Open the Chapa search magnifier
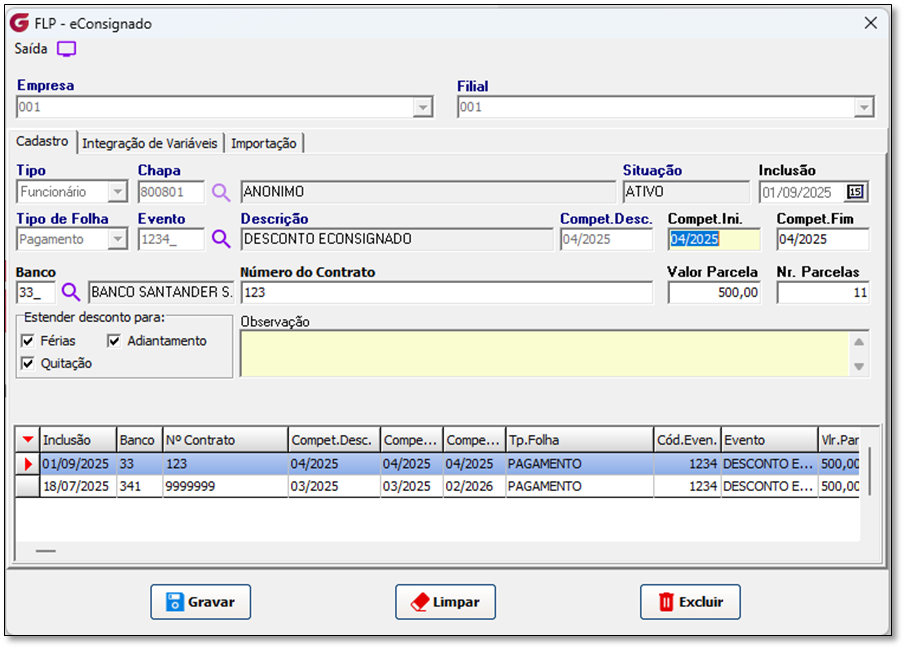 click(x=220, y=192)
